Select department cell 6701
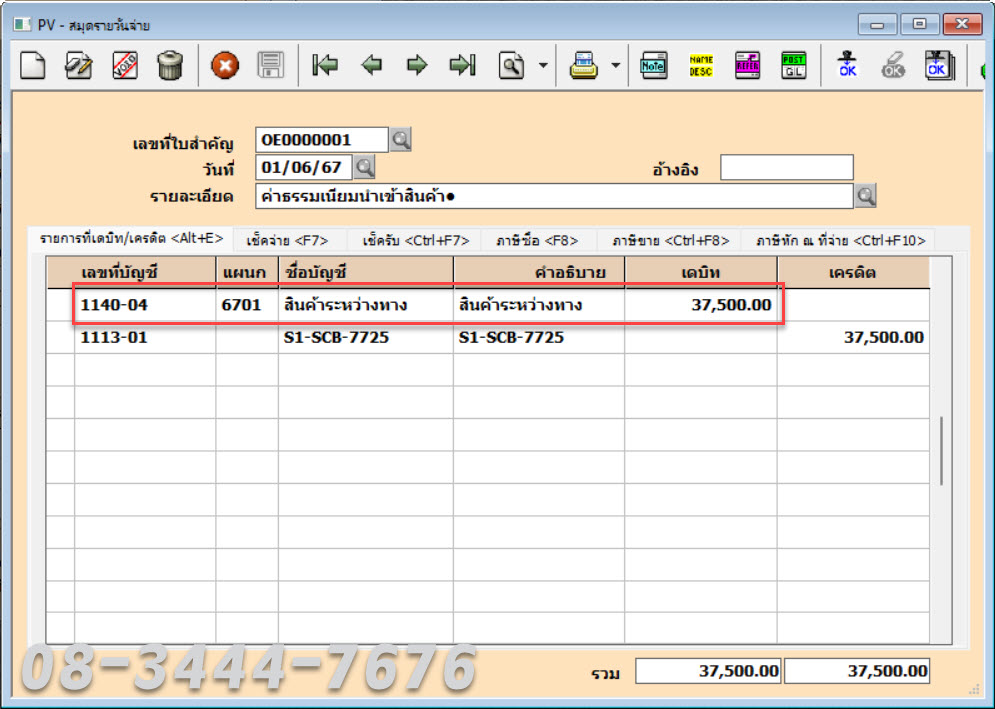 coord(247,305)
